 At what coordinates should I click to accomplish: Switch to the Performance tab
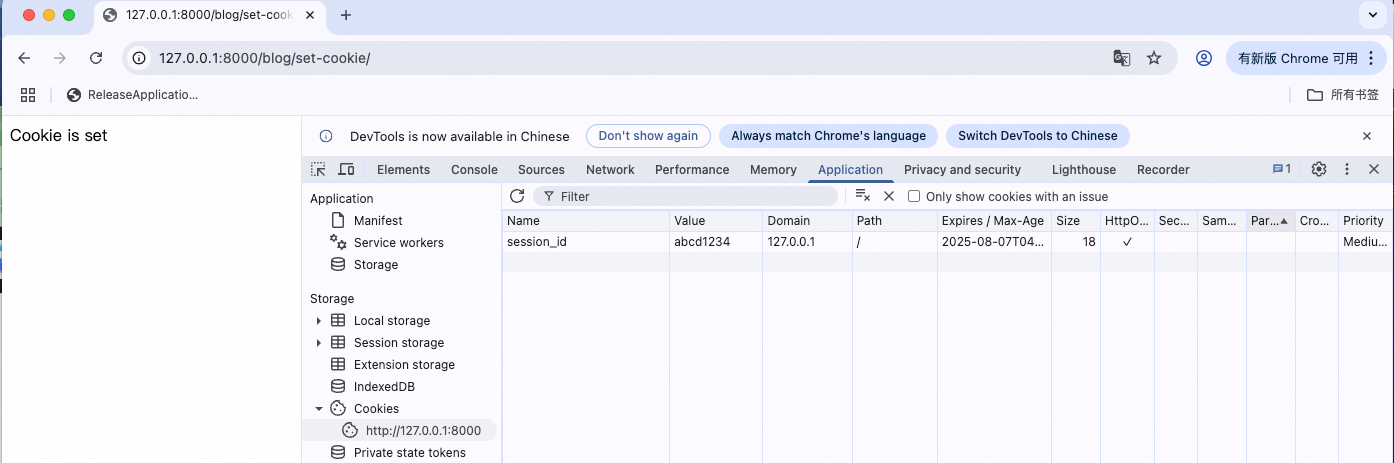(x=692, y=170)
